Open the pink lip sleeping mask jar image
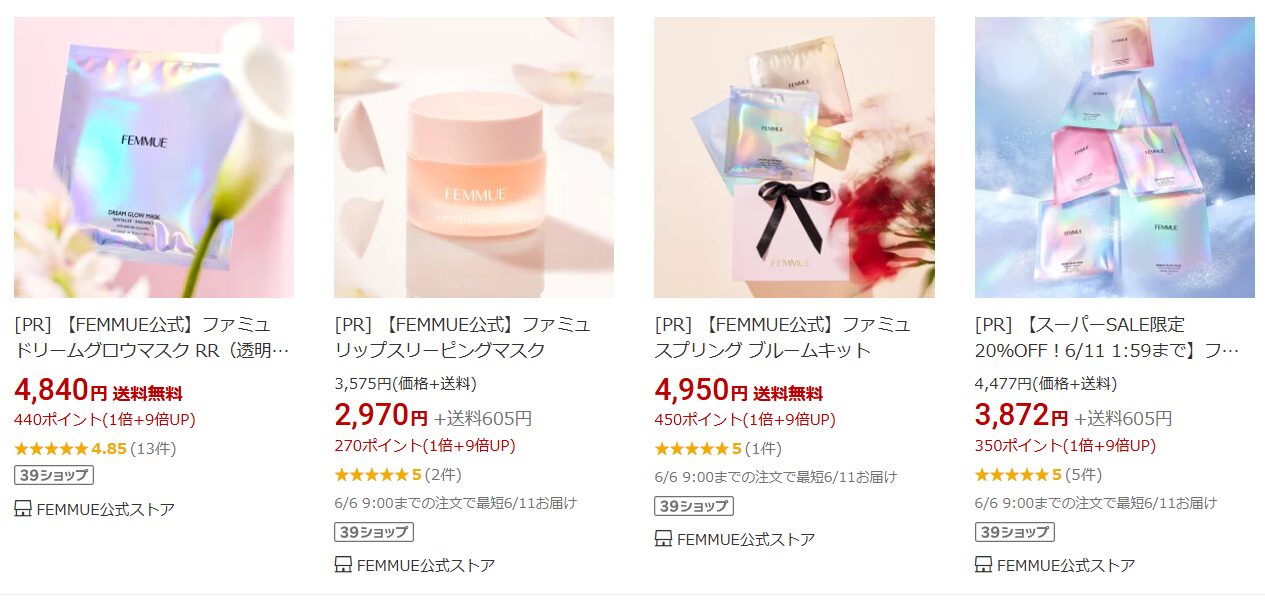The height and width of the screenshot is (602, 1265). point(474,157)
